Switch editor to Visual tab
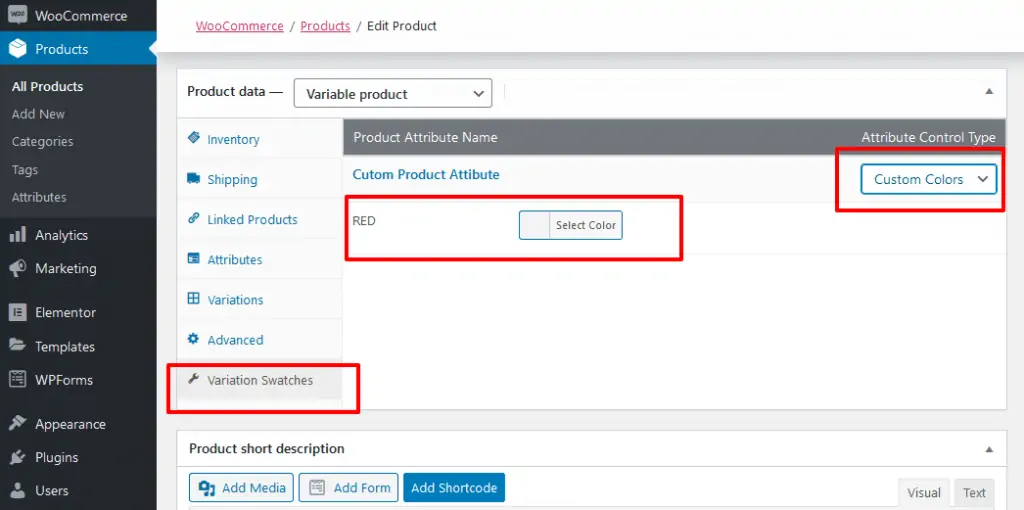 (x=923, y=493)
